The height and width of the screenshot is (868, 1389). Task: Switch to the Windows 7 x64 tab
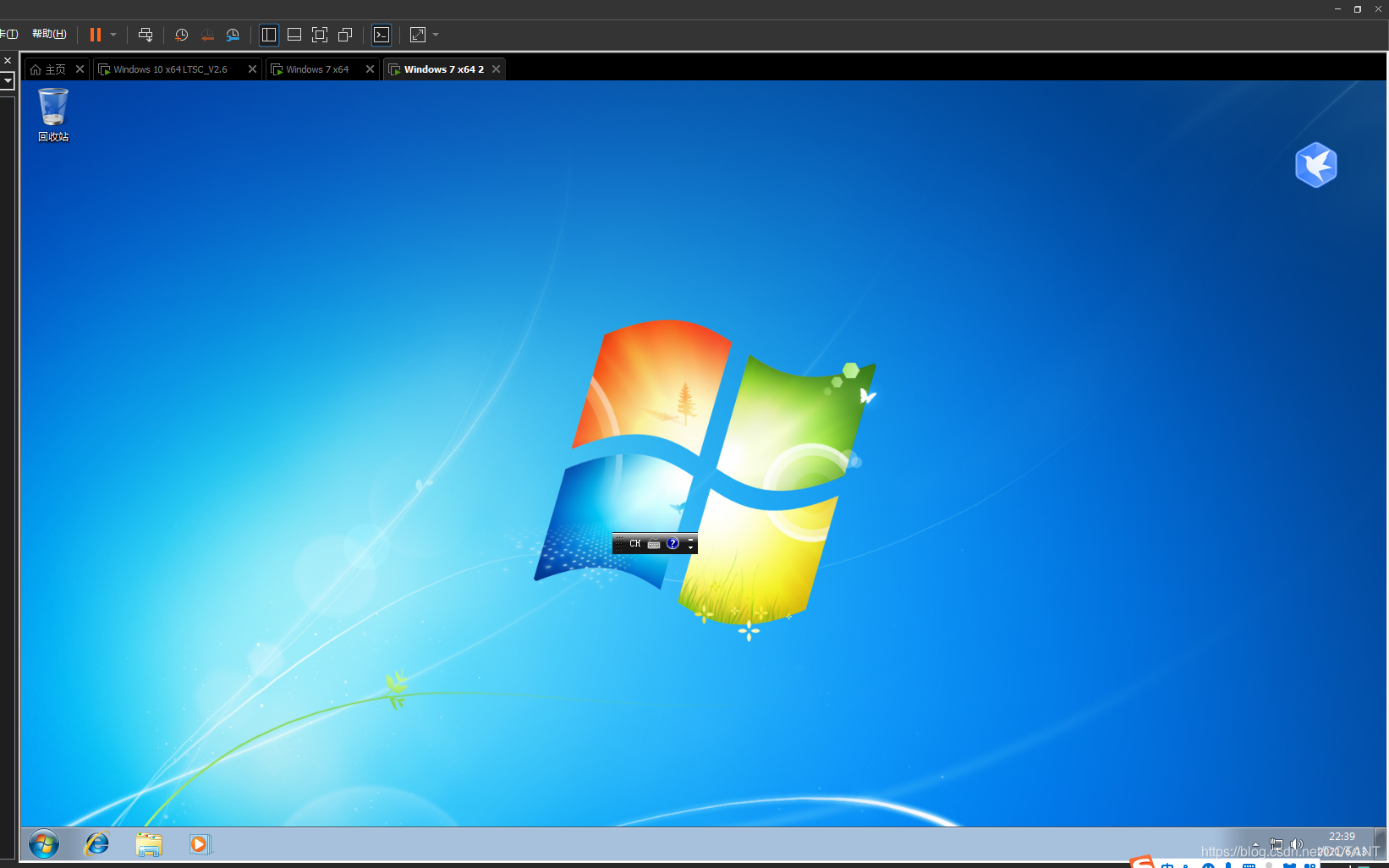[x=317, y=69]
